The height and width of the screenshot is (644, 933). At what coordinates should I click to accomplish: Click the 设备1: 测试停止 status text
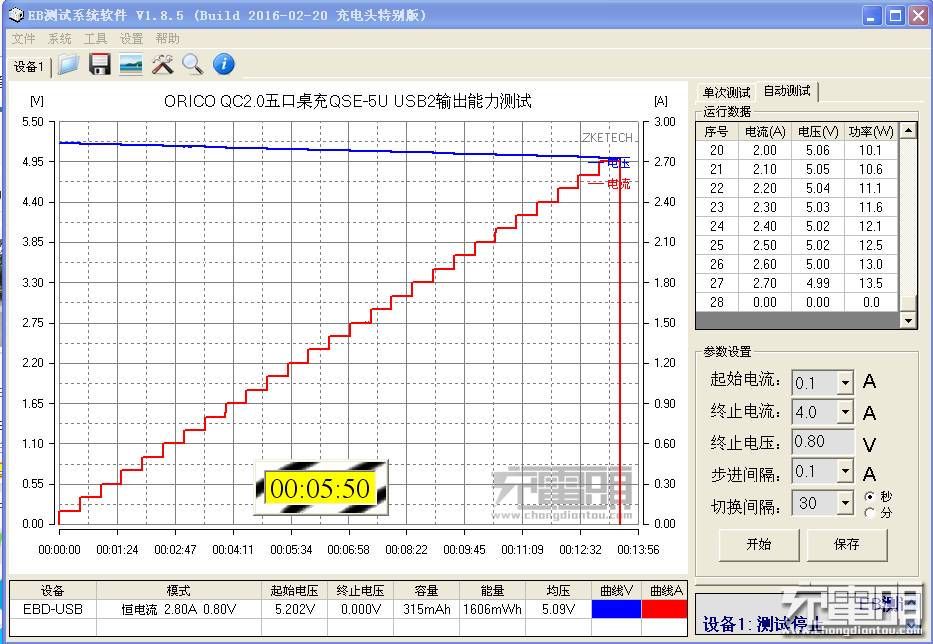(x=763, y=624)
